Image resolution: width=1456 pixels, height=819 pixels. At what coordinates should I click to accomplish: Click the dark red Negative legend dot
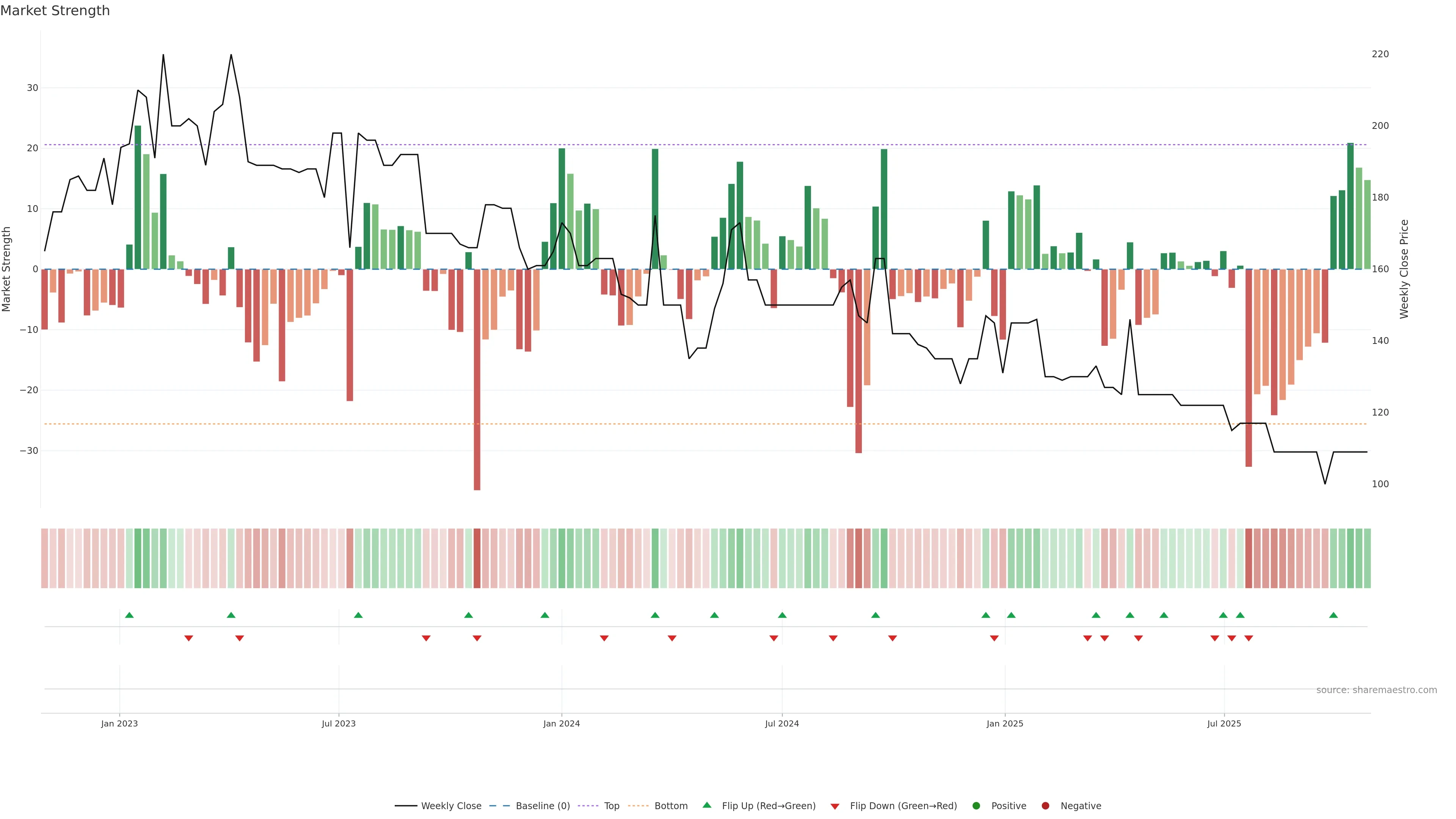1045,806
